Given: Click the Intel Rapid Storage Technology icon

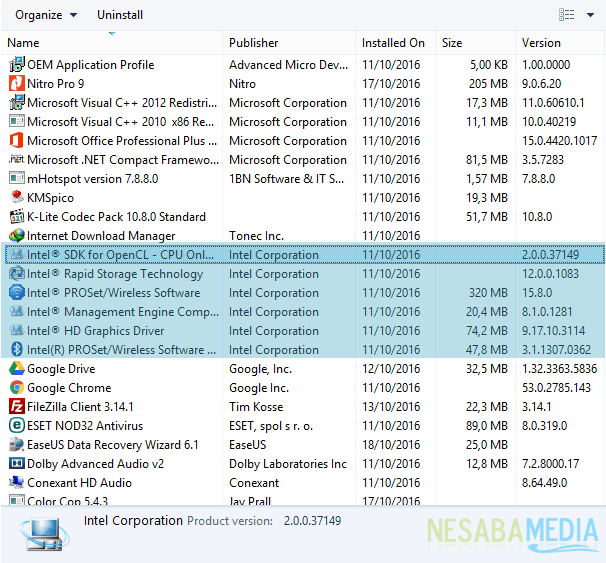Looking at the screenshot, I should [17, 273].
